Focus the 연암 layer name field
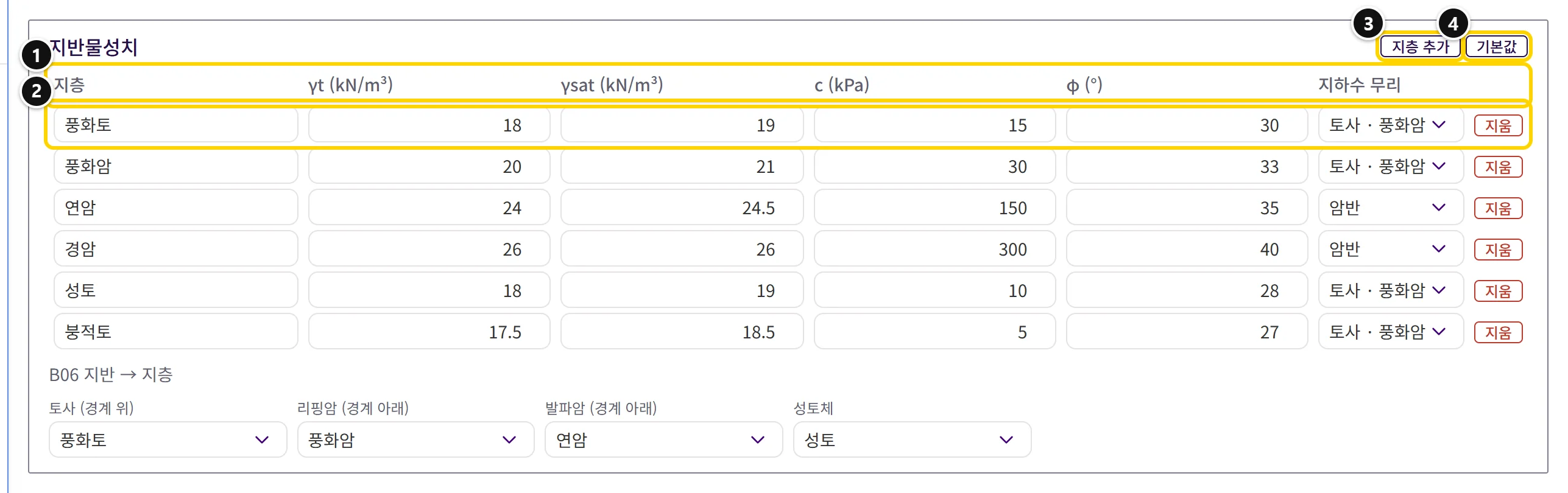 (x=176, y=208)
